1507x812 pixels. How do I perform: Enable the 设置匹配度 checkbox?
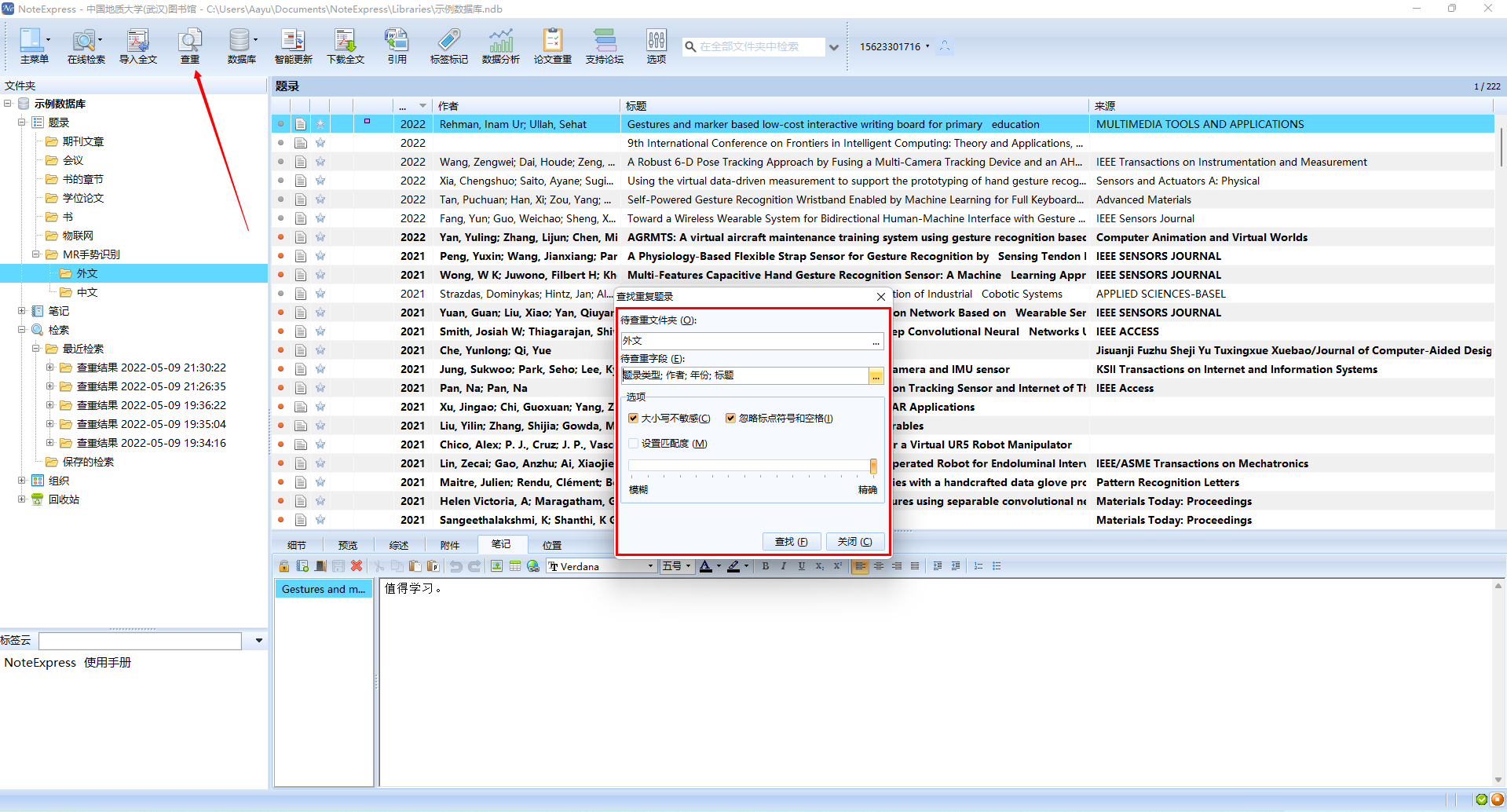(634, 444)
